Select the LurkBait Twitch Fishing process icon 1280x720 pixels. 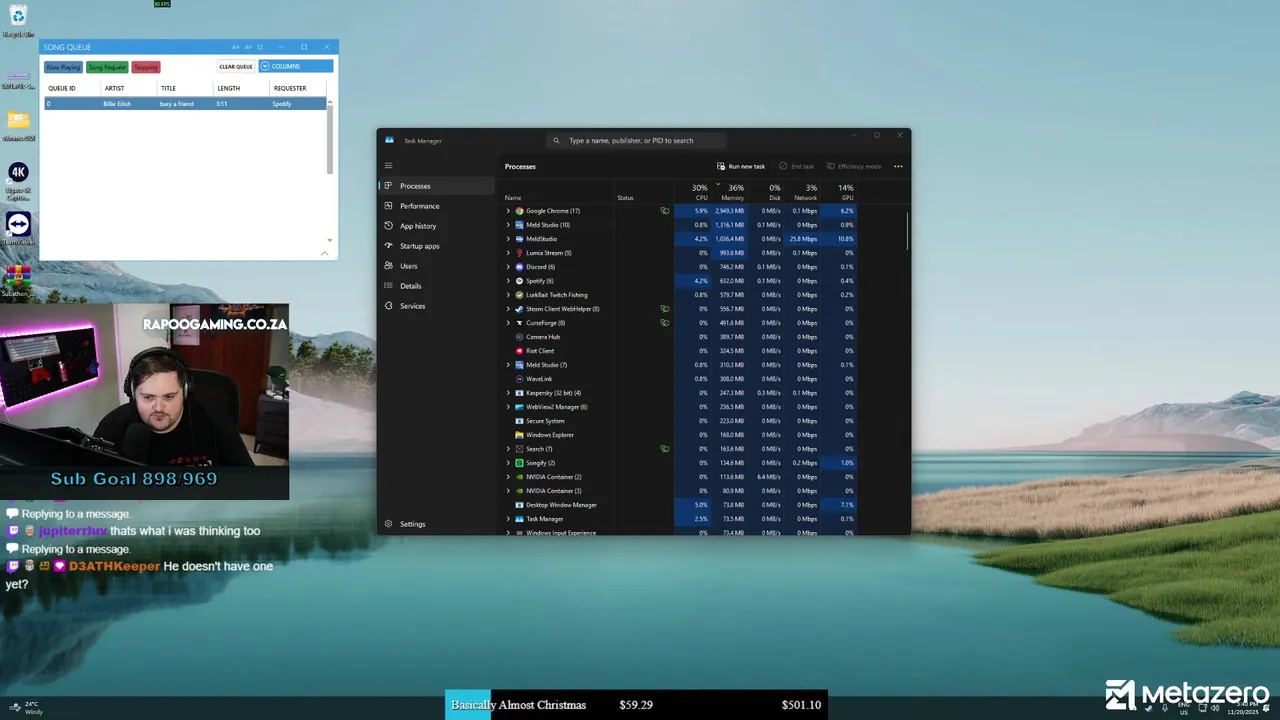(519, 295)
